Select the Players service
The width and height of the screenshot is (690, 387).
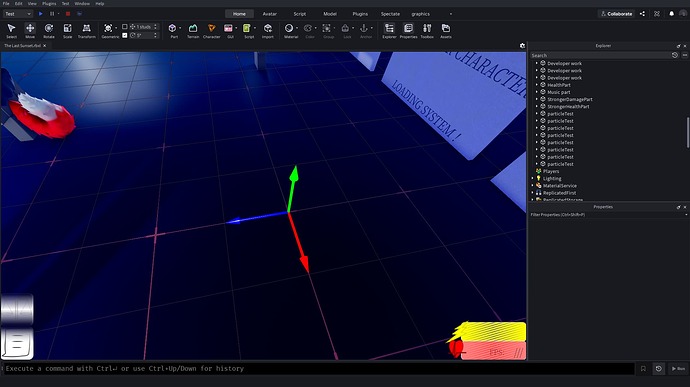tap(551, 171)
